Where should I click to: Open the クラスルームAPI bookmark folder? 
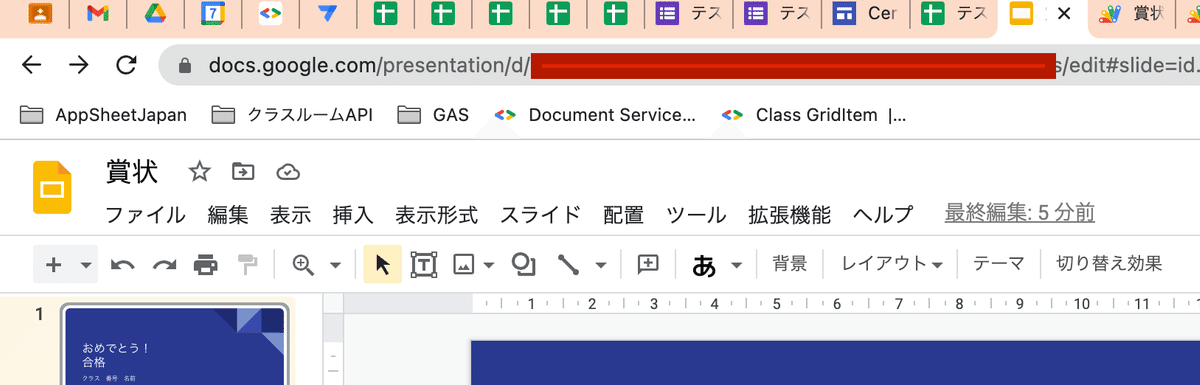point(292,115)
